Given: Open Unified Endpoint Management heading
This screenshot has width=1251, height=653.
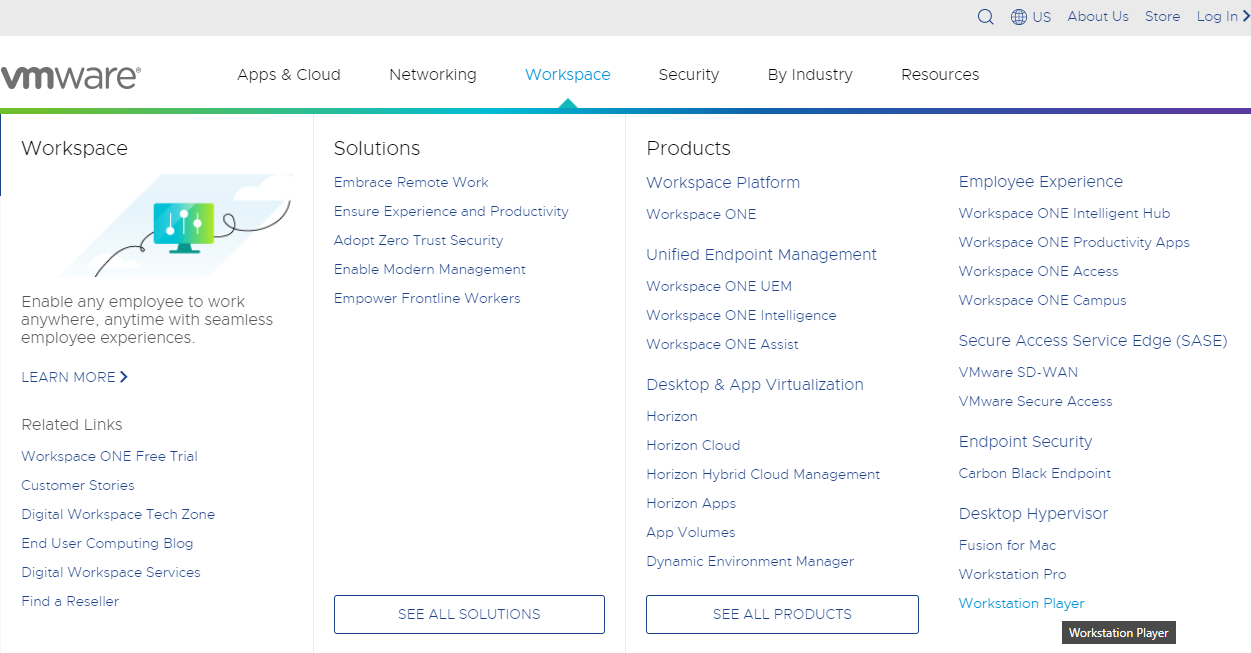Looking at the screenshot, I should 761,254.
